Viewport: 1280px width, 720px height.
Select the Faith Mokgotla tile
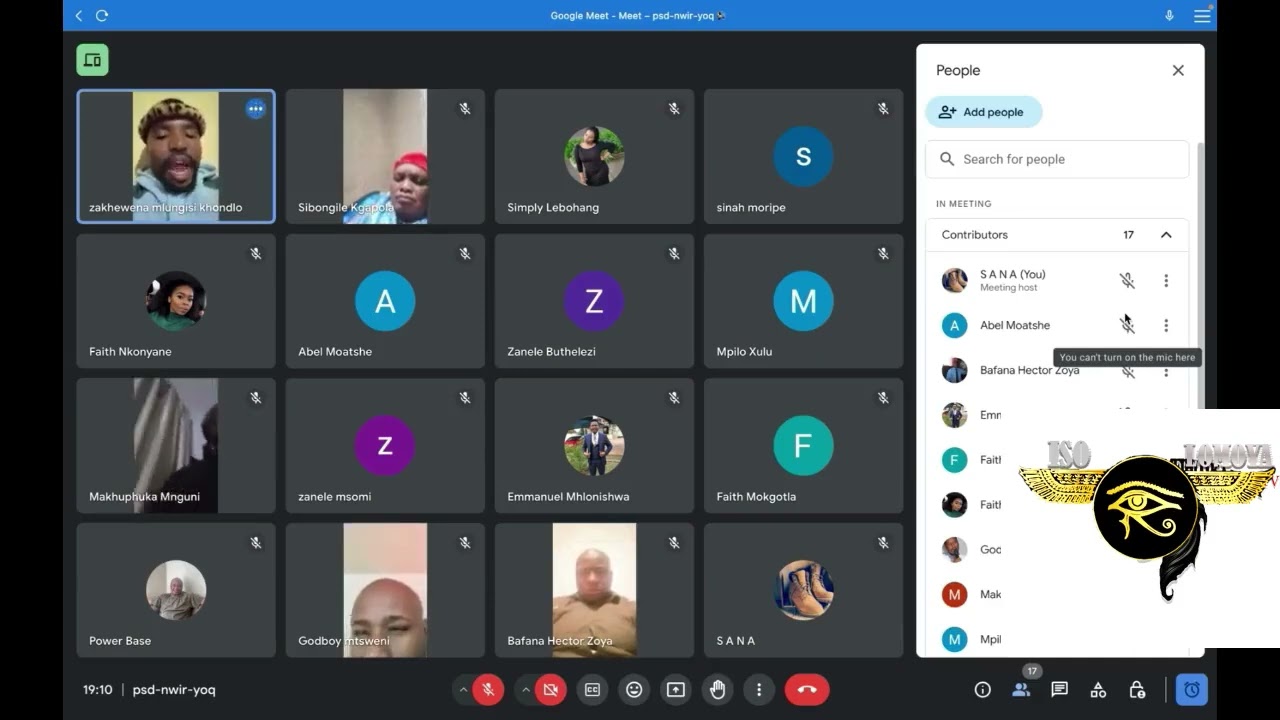pyautogui.click(x=803, y=445)
